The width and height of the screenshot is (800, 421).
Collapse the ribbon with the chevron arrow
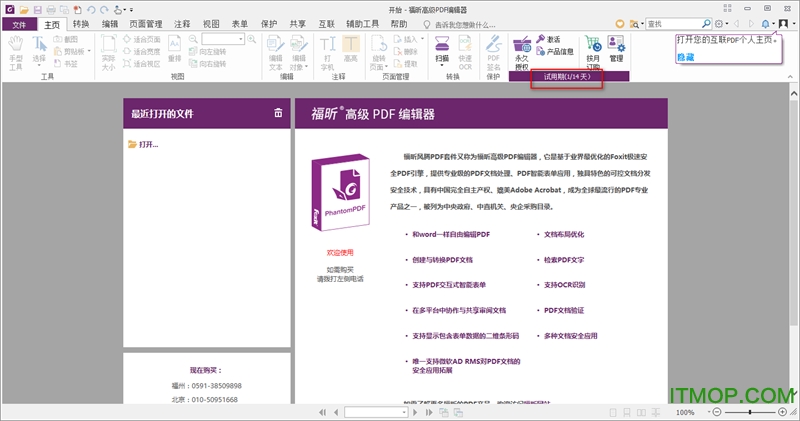coord(790,77)
